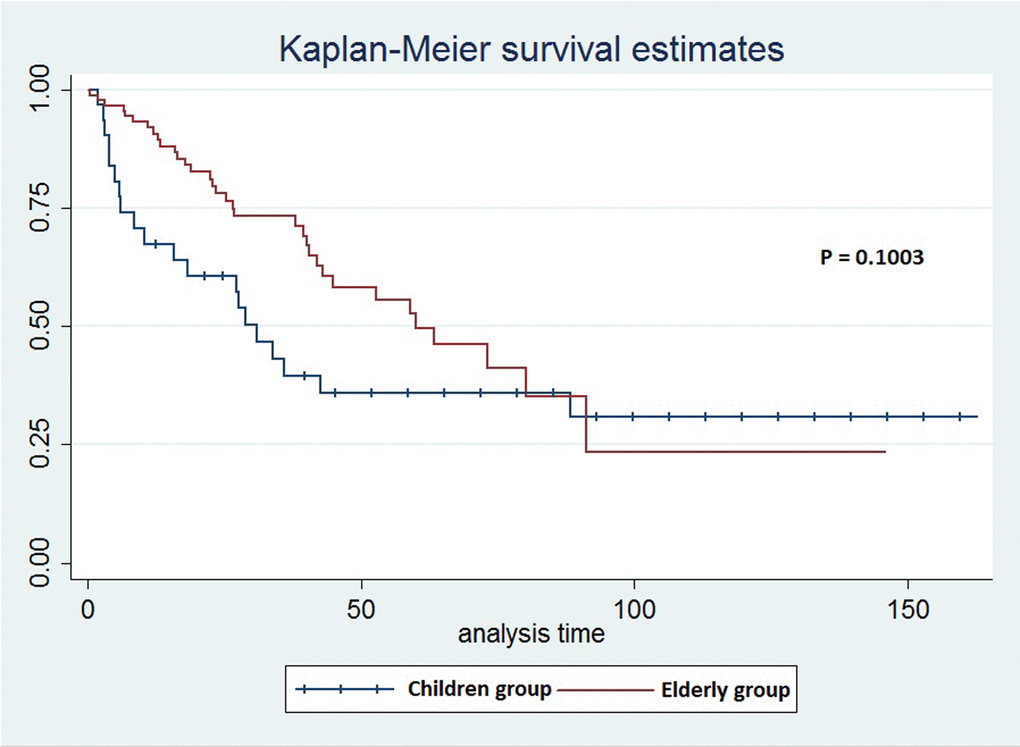
Task: Click the 1.00 y-axis tick label
Action: pos(40,91)
